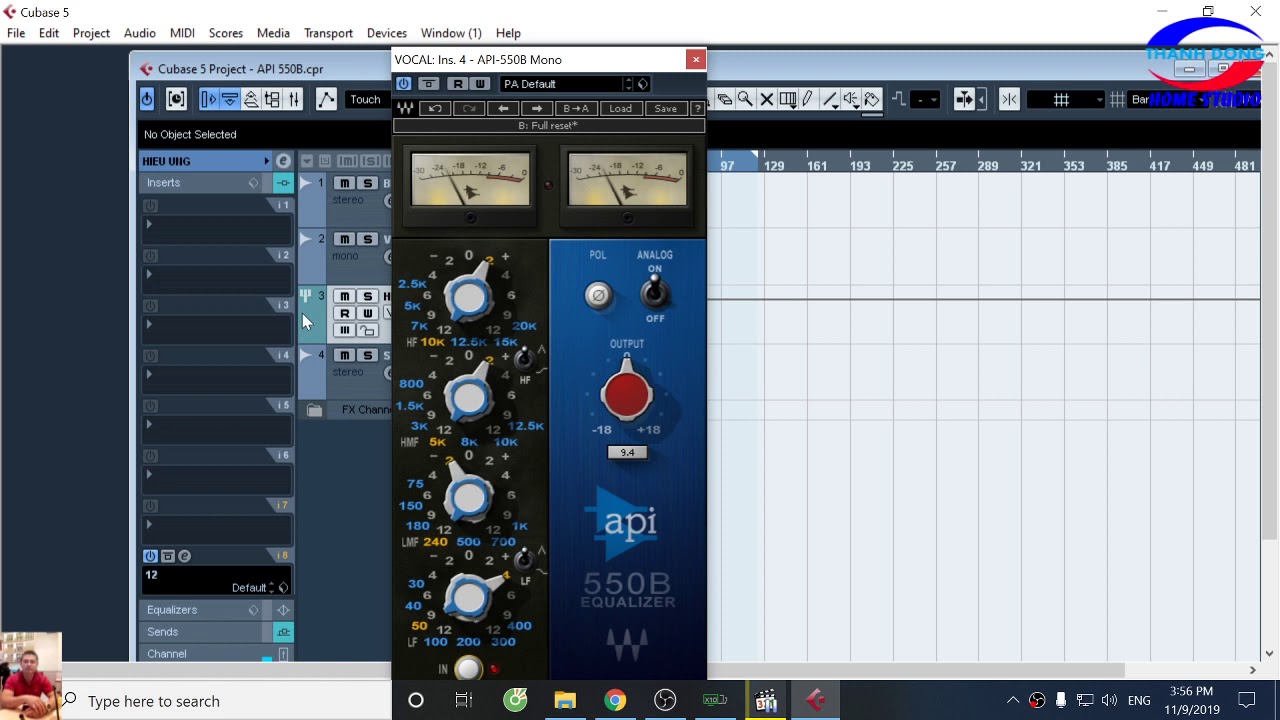Screen dimensions: 1280x720
Task: Select the Time Warp tool
Action: pos(787,99)
